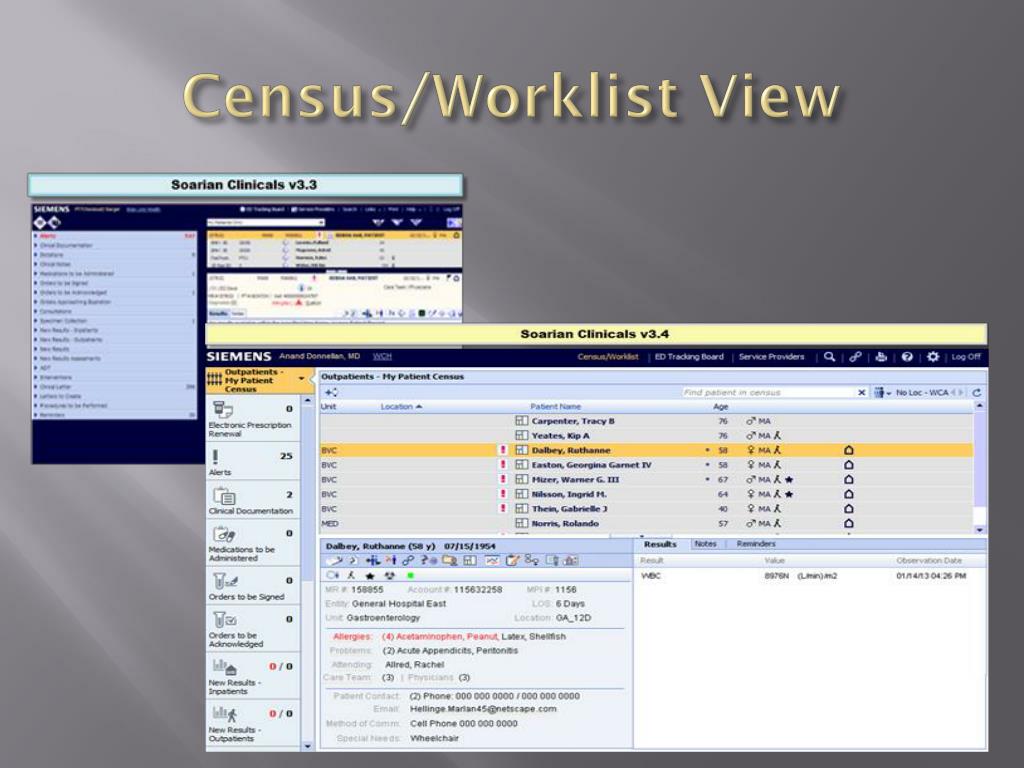Select patient Yeates, Kip A
1024x768 pixels.
pos(560,436)
